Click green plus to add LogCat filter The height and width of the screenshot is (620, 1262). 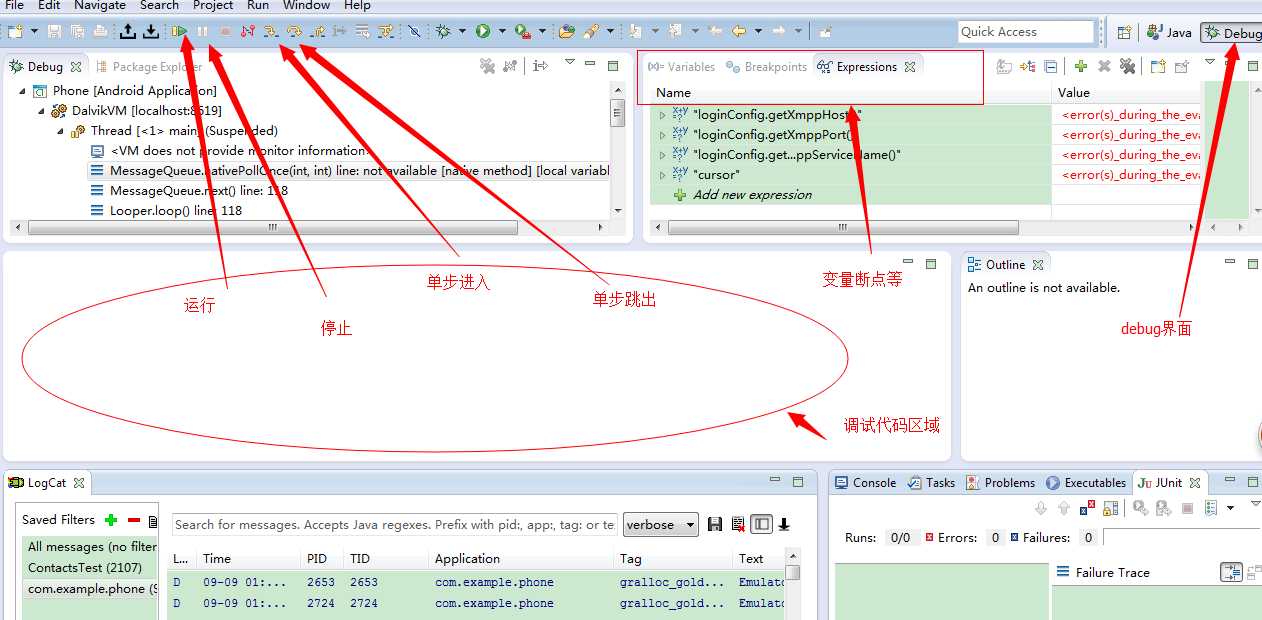pos(111,520)
